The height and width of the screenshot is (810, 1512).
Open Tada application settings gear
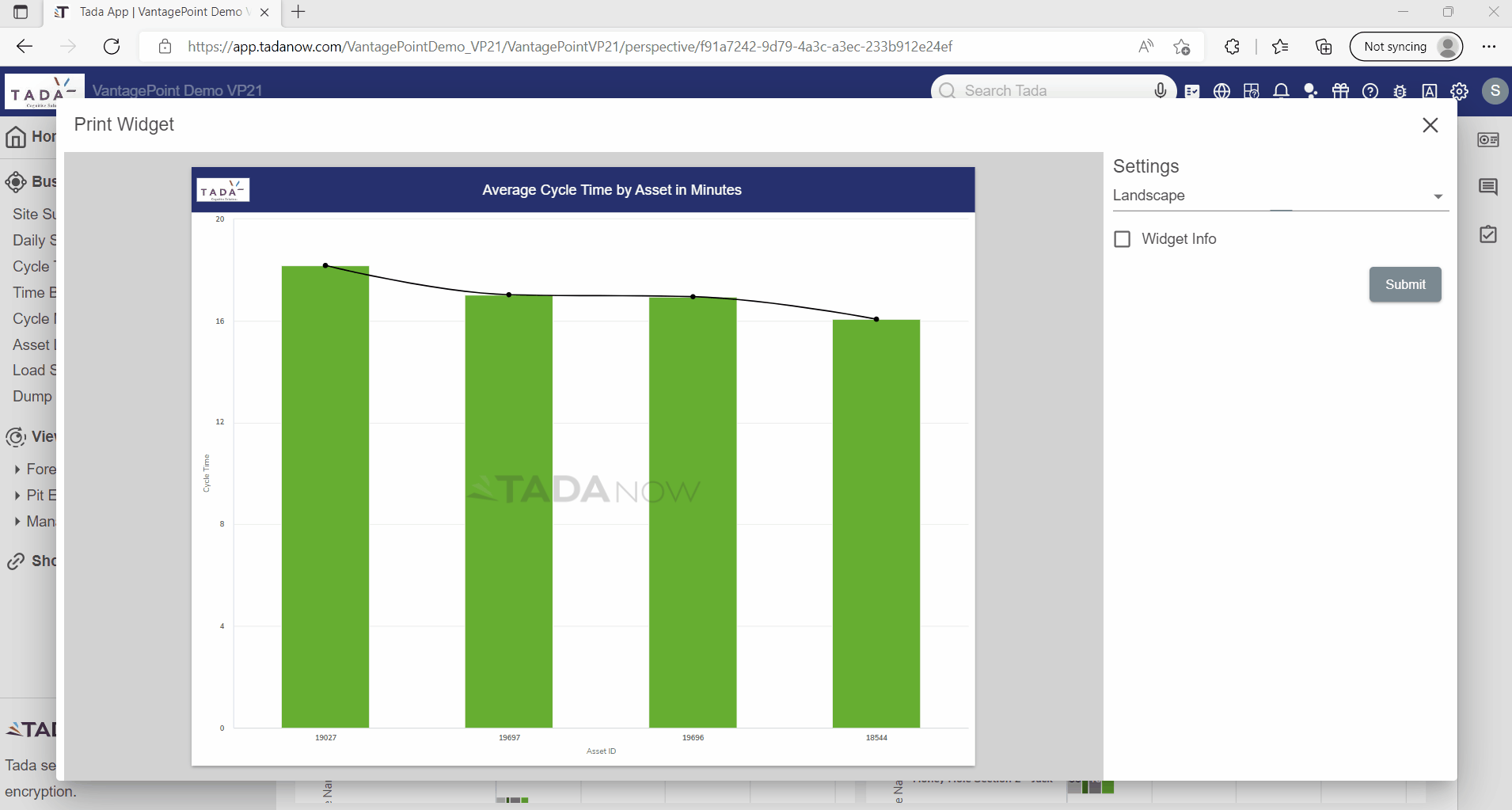(x=1460, y=91)
